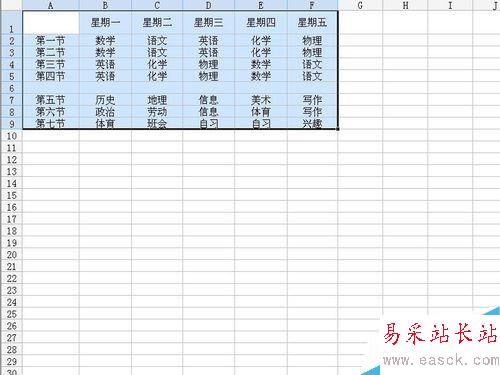Screen dimensions: 500x375
Task: Click the cell containing 星期四
Action: (261, 23)
